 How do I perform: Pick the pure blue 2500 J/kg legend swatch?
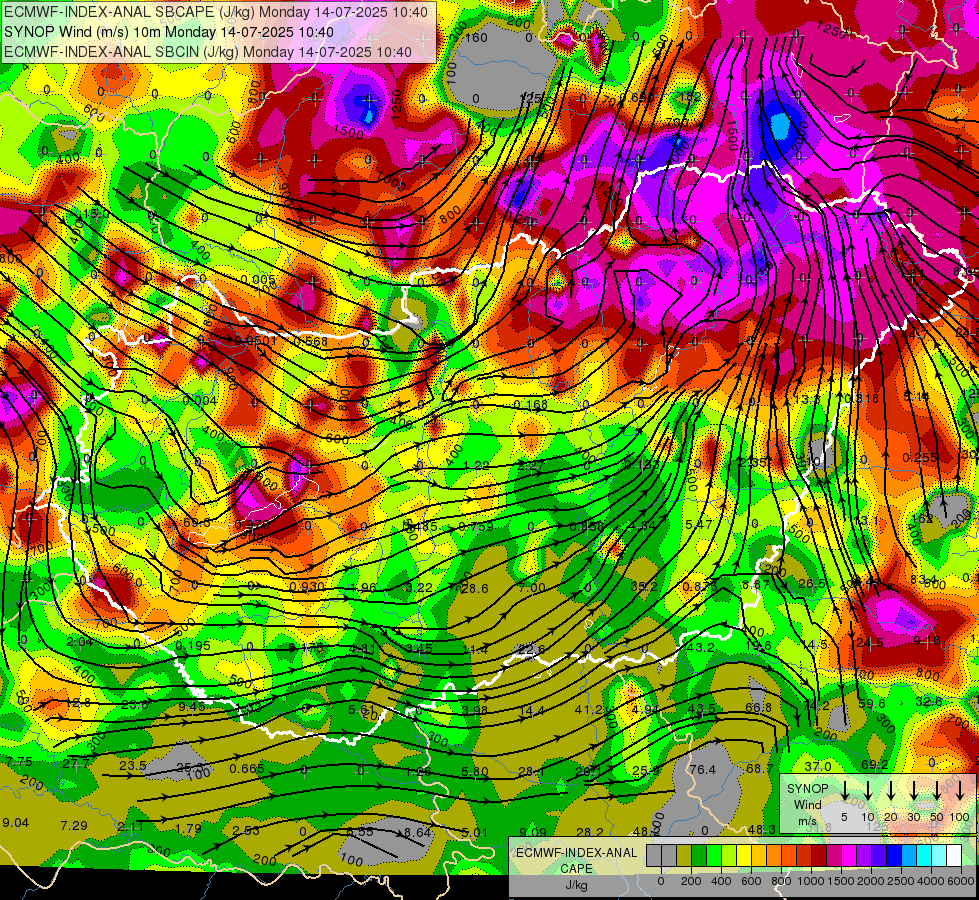point(894,856)
